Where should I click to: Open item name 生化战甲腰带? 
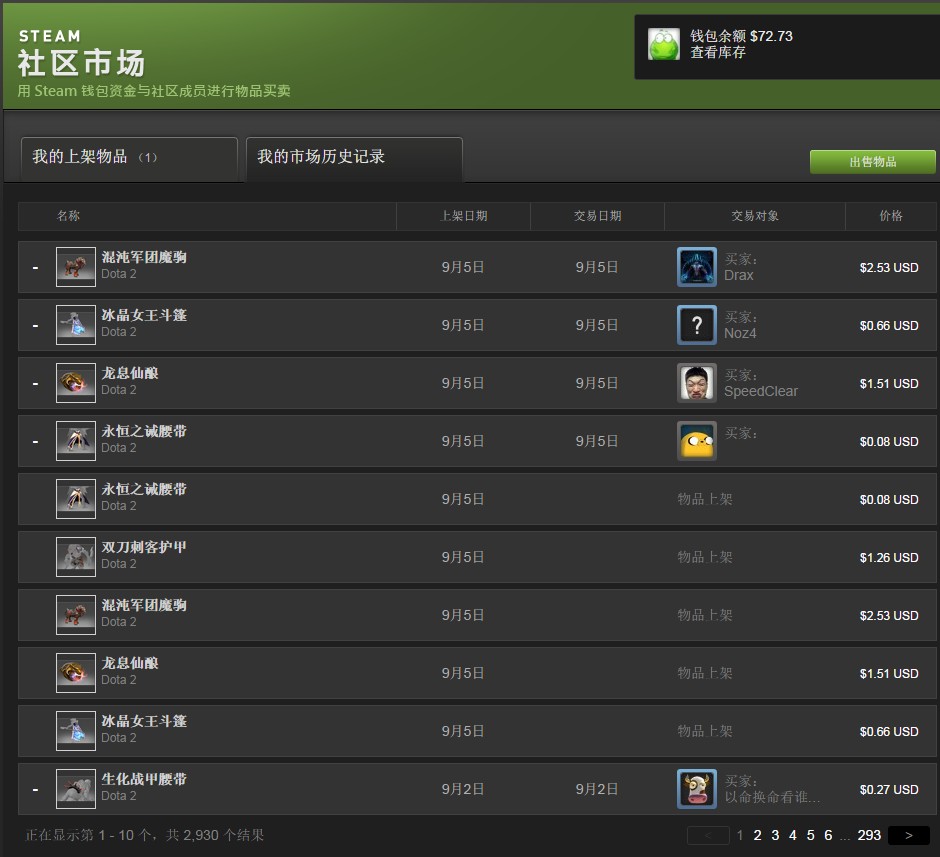pos(144,779)
